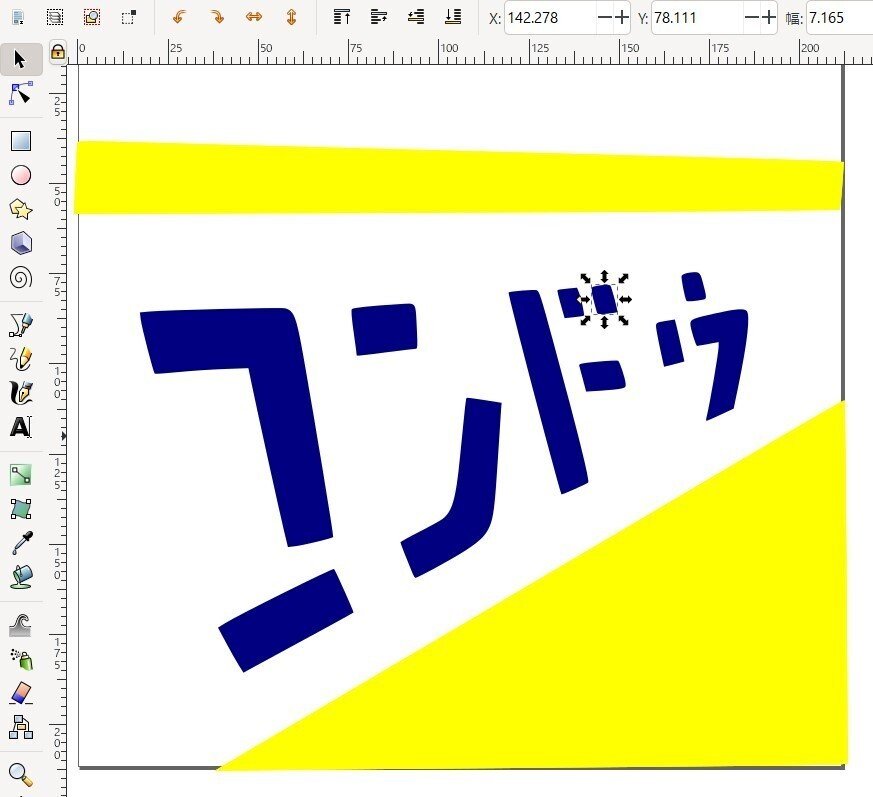Select the Rectangle tool
This screenshot has width=873, height=797.
[x=21, y=141]
